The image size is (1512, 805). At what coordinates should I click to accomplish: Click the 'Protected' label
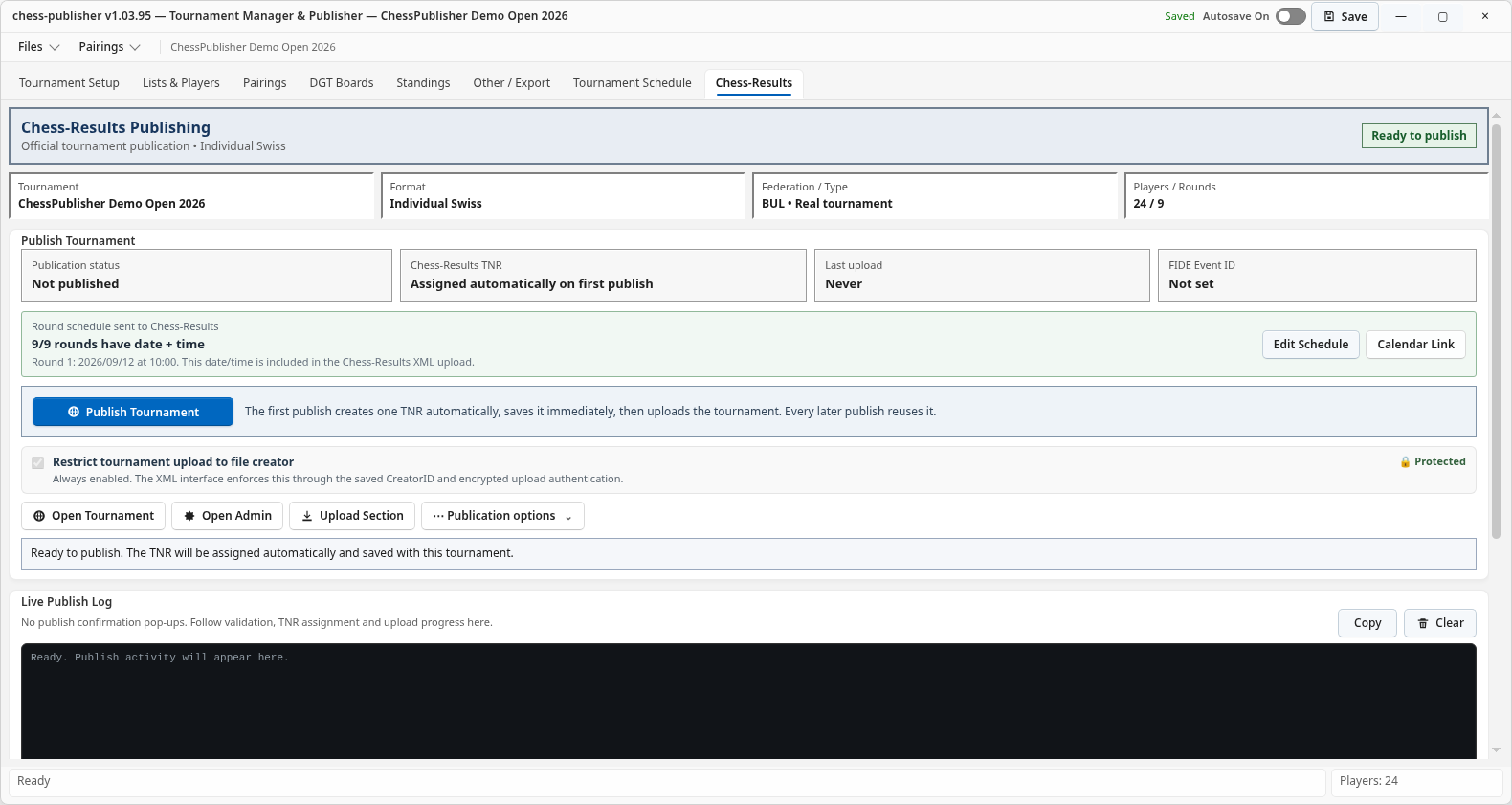click(1440, 461)
